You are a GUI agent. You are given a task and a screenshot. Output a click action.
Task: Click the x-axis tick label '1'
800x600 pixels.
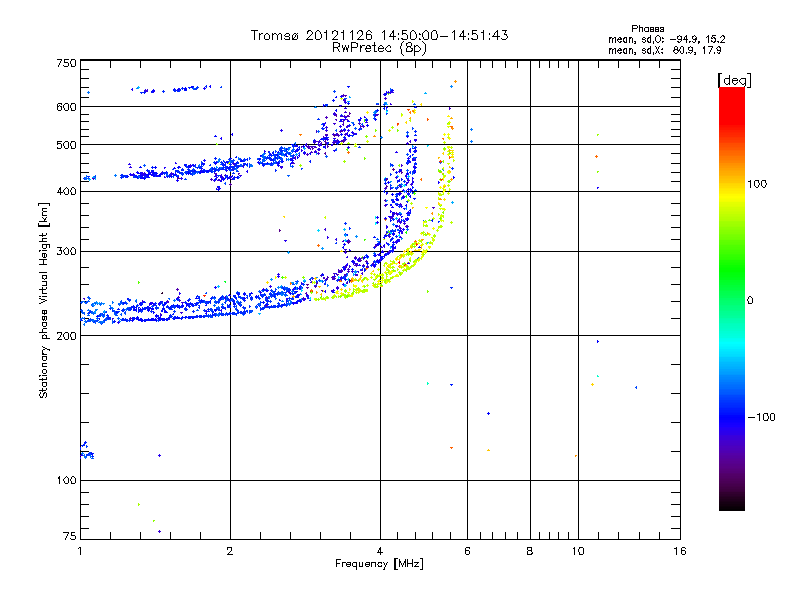pyautogui.click(x=80, y=551)
